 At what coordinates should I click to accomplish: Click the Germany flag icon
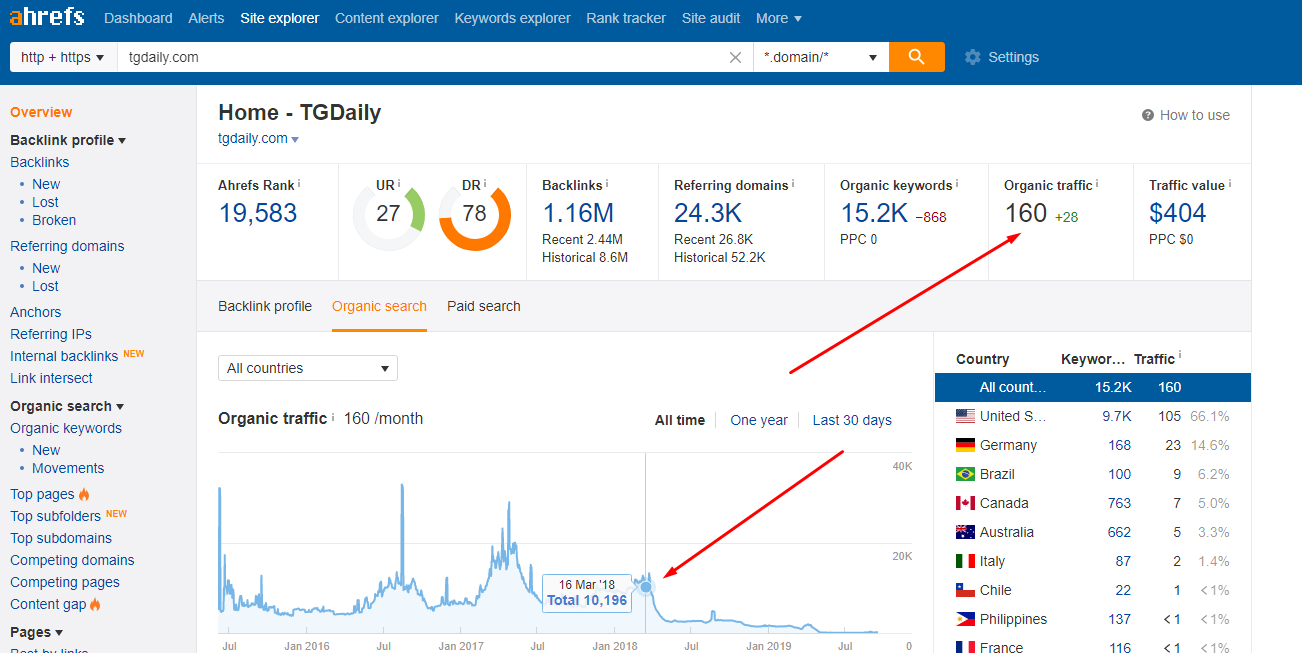pos(965,445)
